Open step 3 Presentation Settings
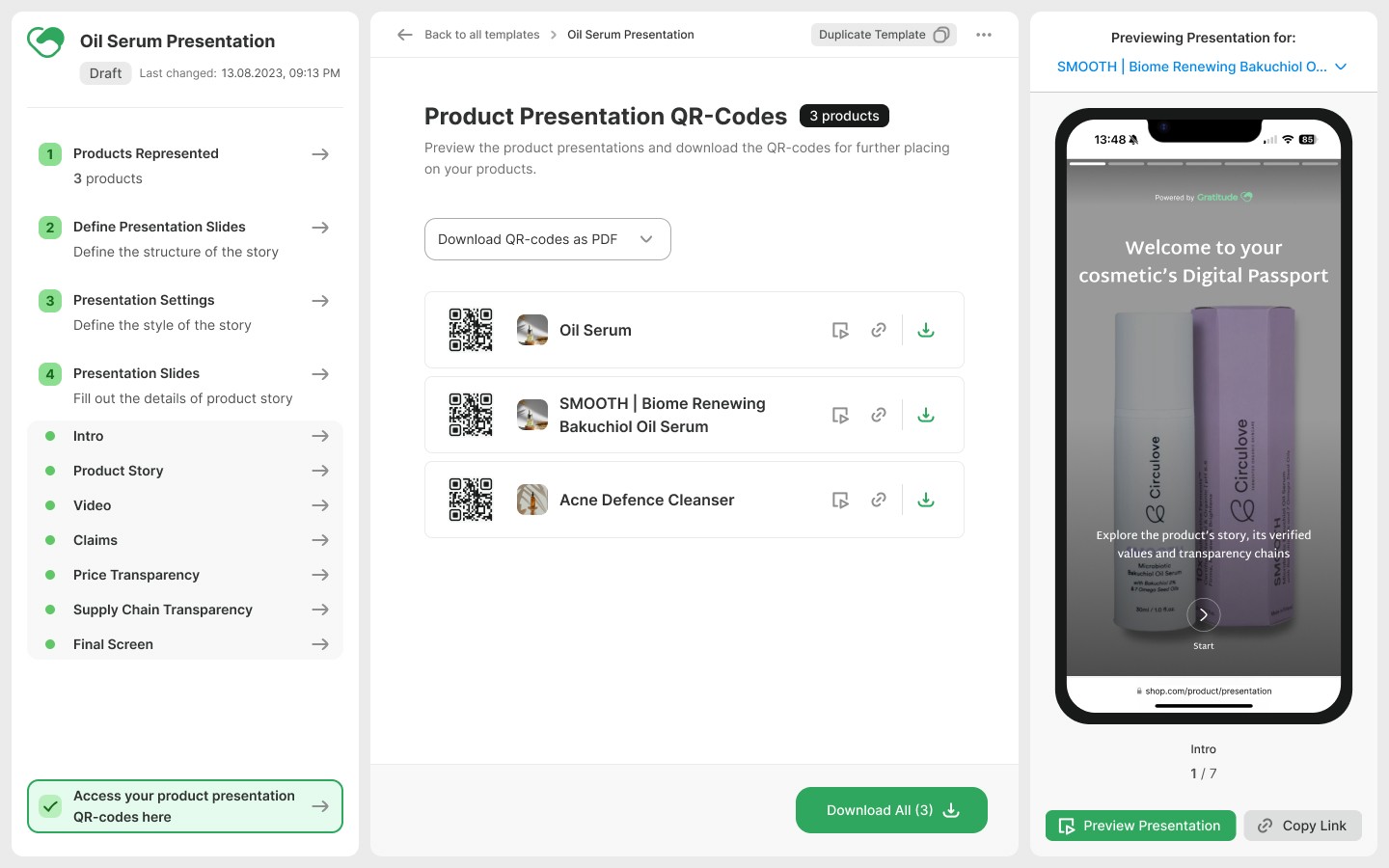Screen dimensions: 1389x868 (185, 312)
